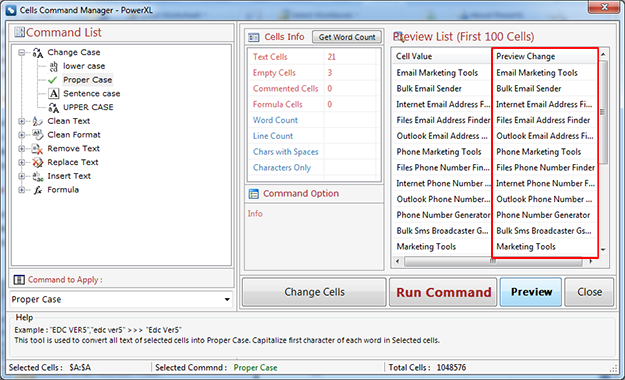
Task: Click the Formula Cells row
Action: pyautogui.click(x=313, y=104)
